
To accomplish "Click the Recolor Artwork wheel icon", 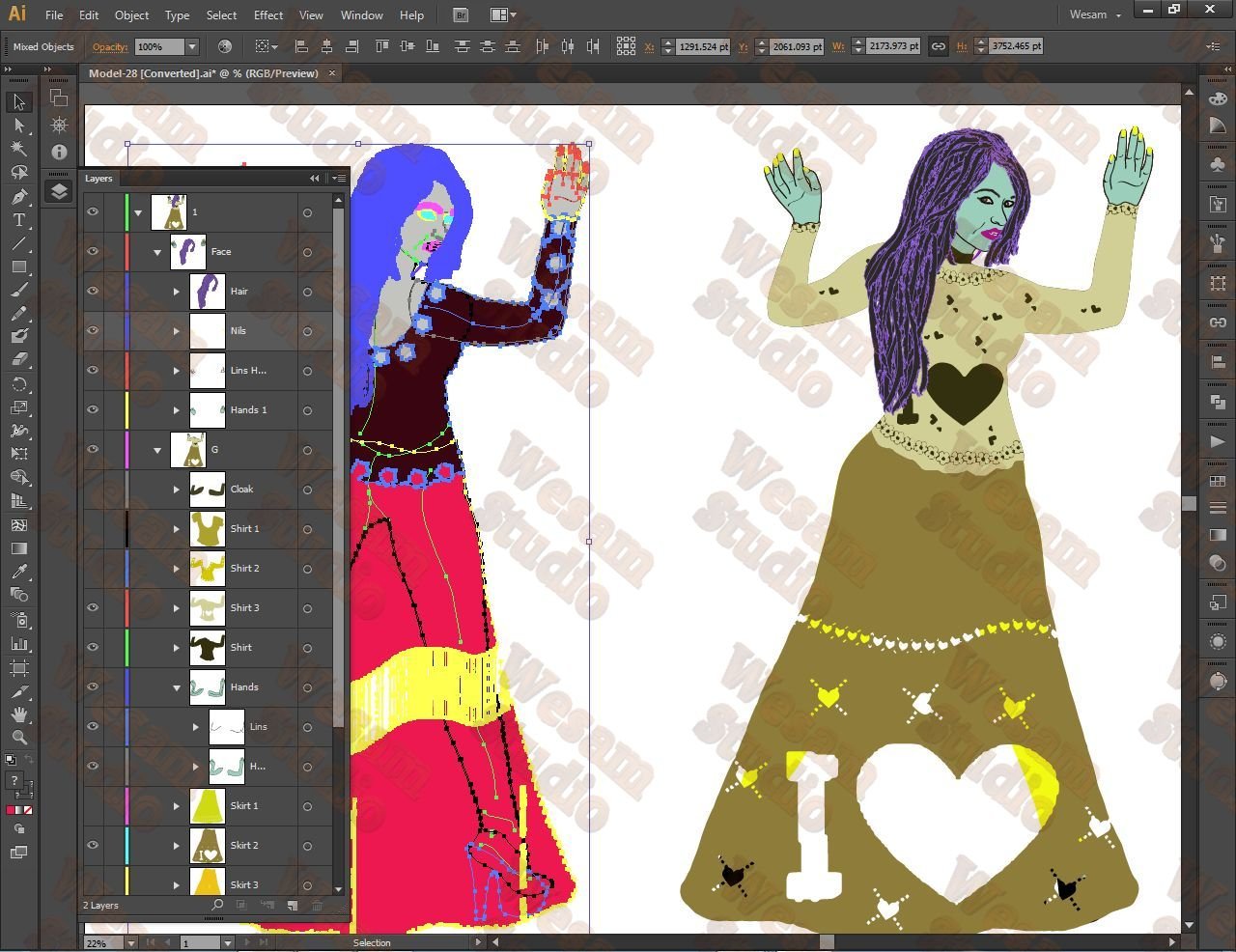I will (225, 46).
